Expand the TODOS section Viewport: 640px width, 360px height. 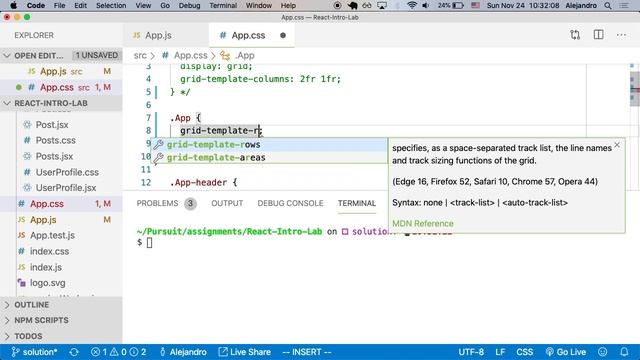tap(28, 336)
